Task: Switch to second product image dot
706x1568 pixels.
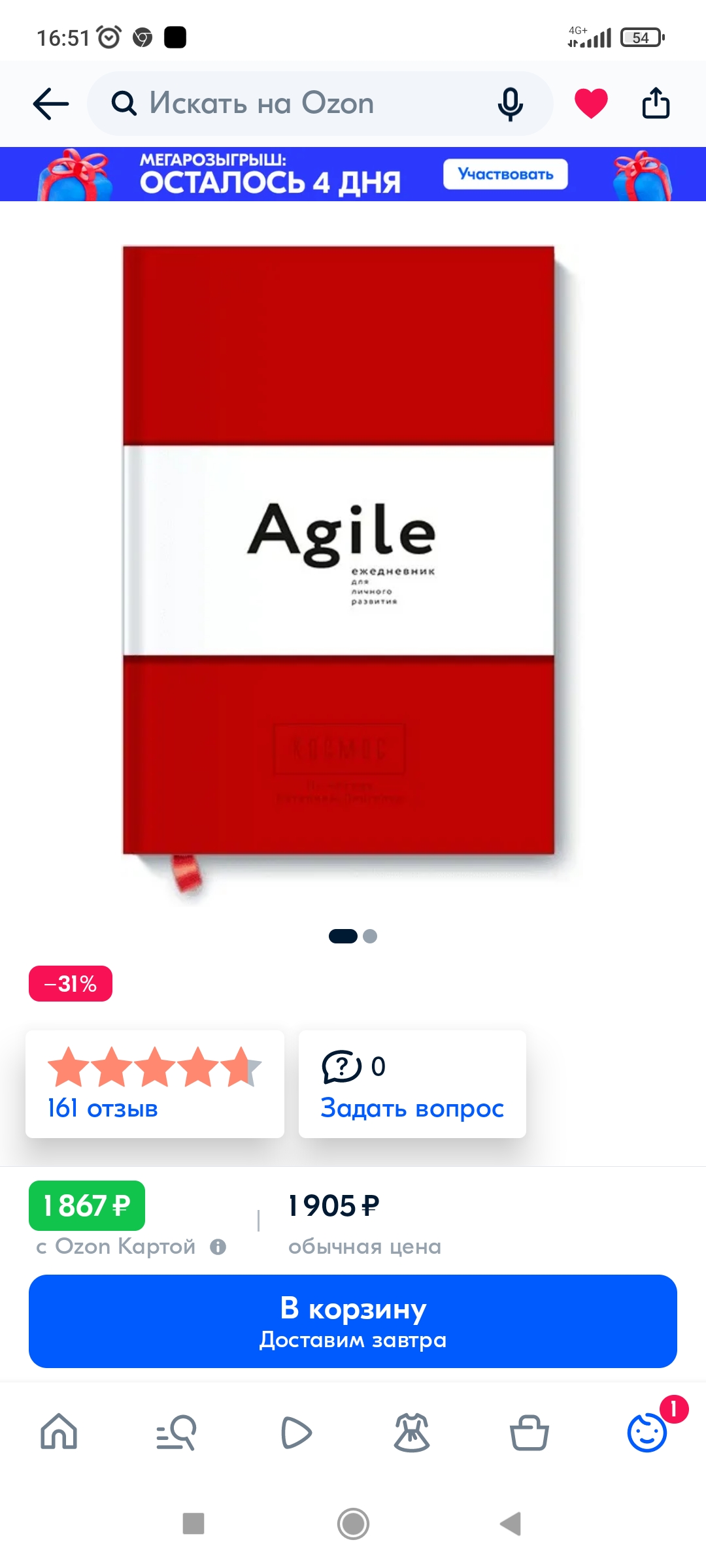Action: (370, 936)
